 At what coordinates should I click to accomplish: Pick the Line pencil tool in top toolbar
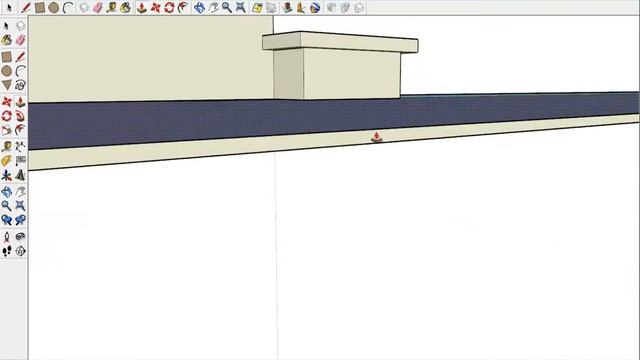click(x=26, y=7)
